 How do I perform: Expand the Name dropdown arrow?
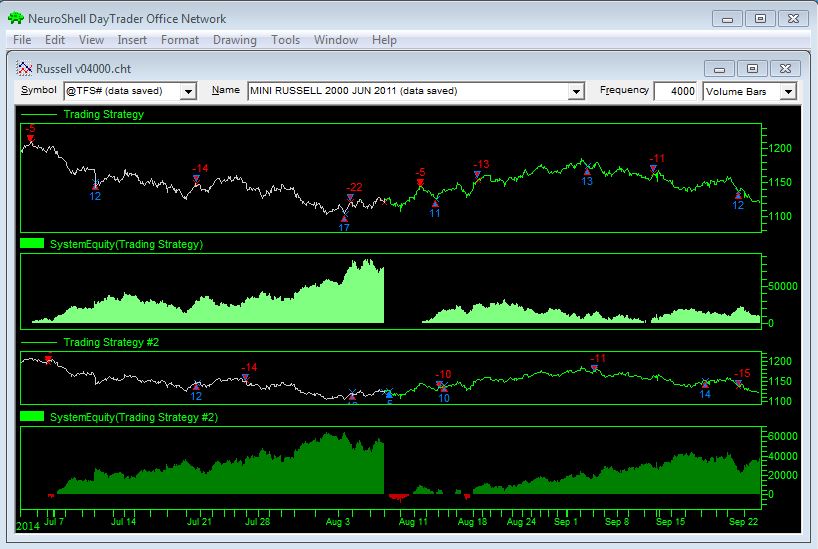tap(576, 91)
